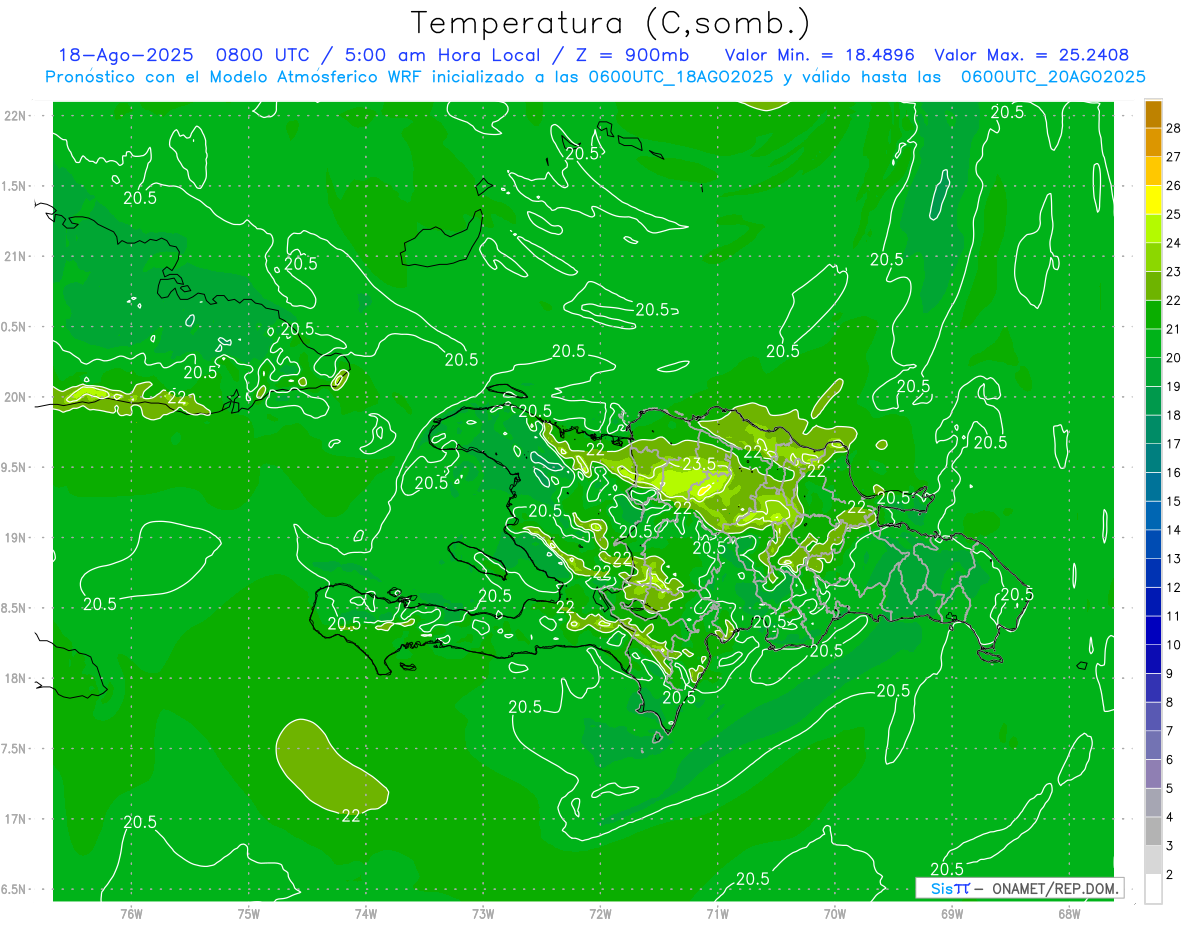Click the "73W" longitude axis label
The image size is (1200, 927).
(483, 913)
